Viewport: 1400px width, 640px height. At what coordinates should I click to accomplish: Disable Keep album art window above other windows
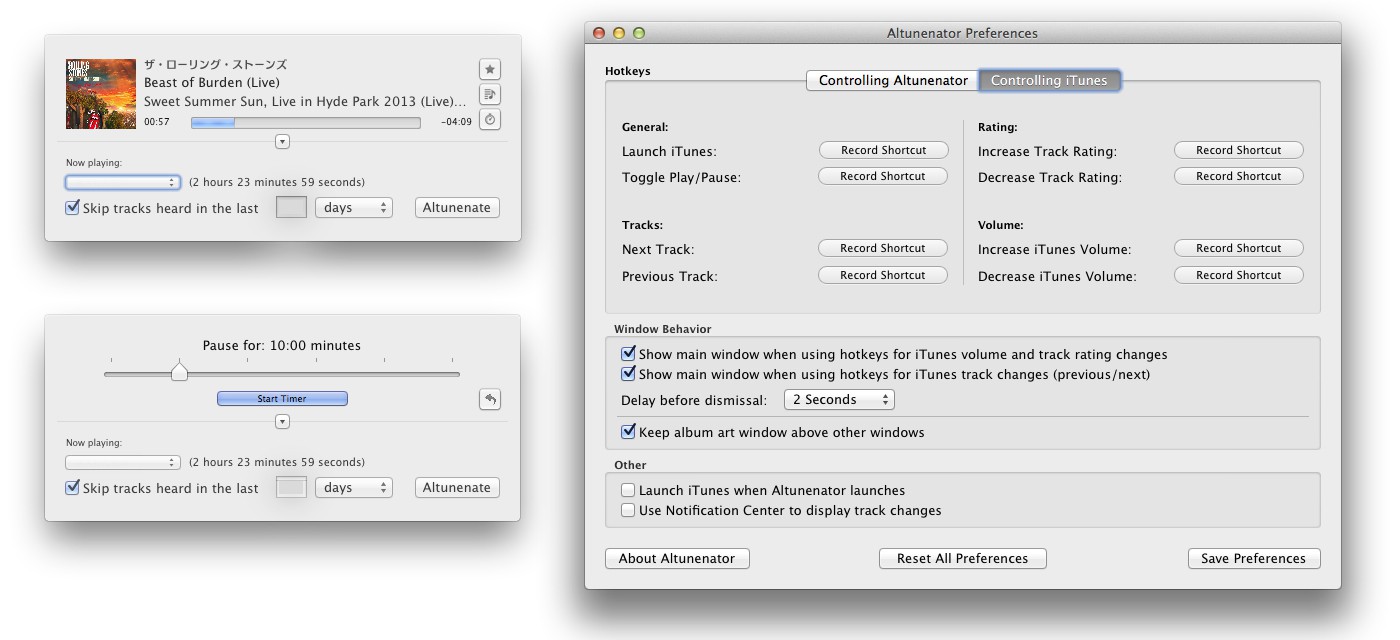pyautogui.click(x=628, y=432)
